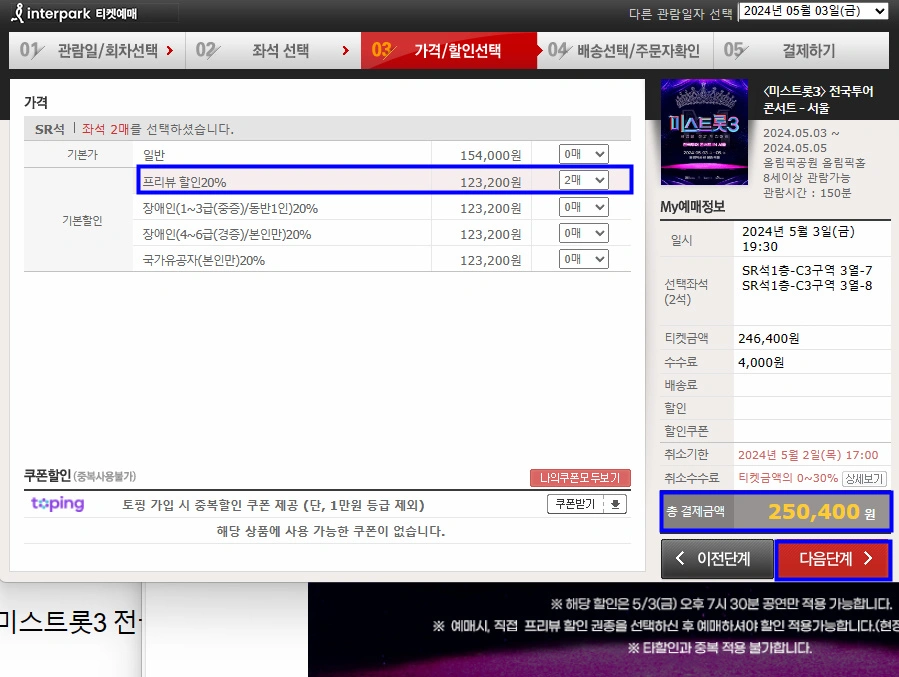Click the ticket amount 246,400원
Image resolution: width=899 pixels, height=677 pixels.
768,338
